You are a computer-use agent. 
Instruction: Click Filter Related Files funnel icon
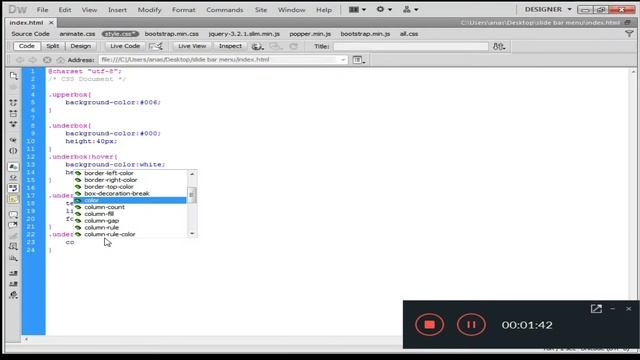629,34
